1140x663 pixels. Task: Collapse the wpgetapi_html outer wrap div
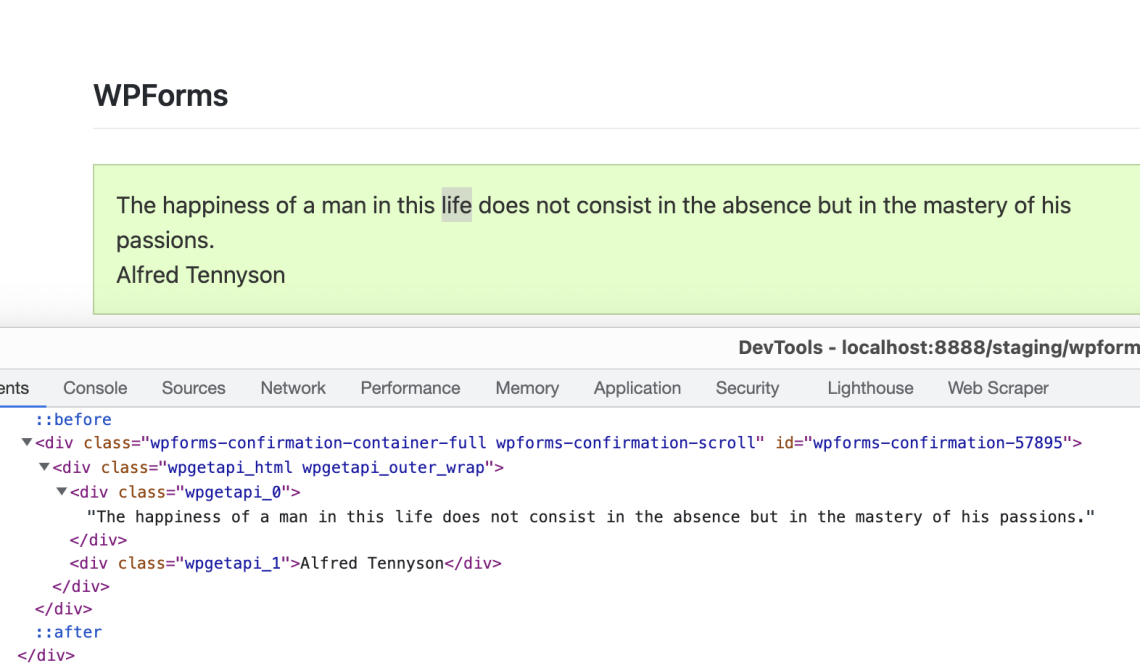click(42, 467)
